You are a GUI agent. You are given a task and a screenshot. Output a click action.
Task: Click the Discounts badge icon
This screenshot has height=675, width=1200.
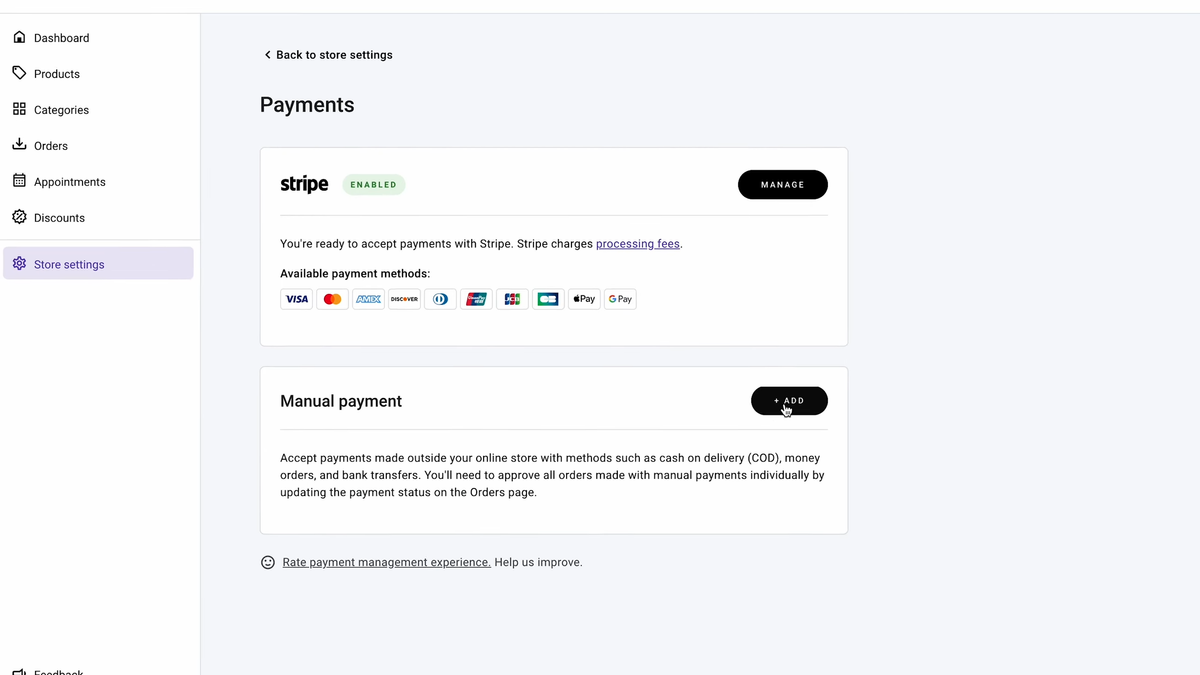click(19, 217)
